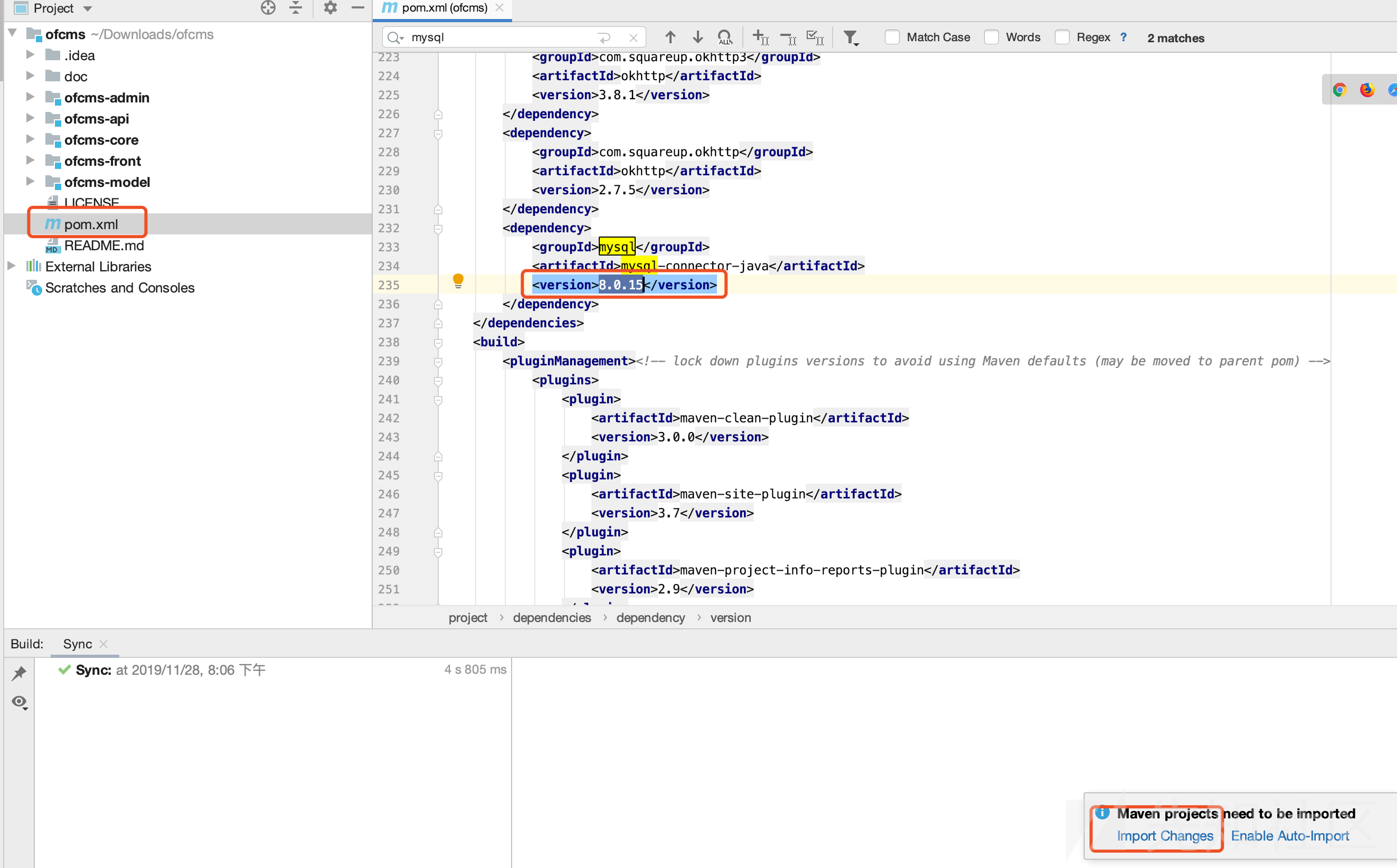Screen dimensions: 1397x868
Task: Click the pin tab icon in Build panel
Action: click(x=19, y=673)
